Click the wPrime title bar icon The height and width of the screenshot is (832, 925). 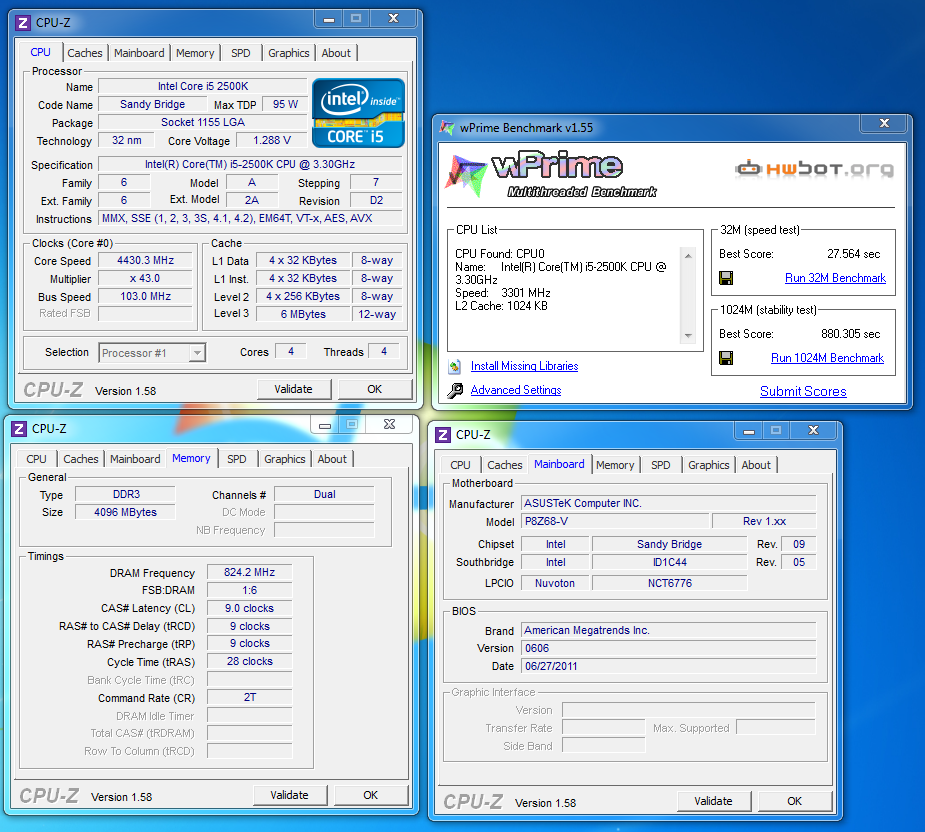(447, 127)
